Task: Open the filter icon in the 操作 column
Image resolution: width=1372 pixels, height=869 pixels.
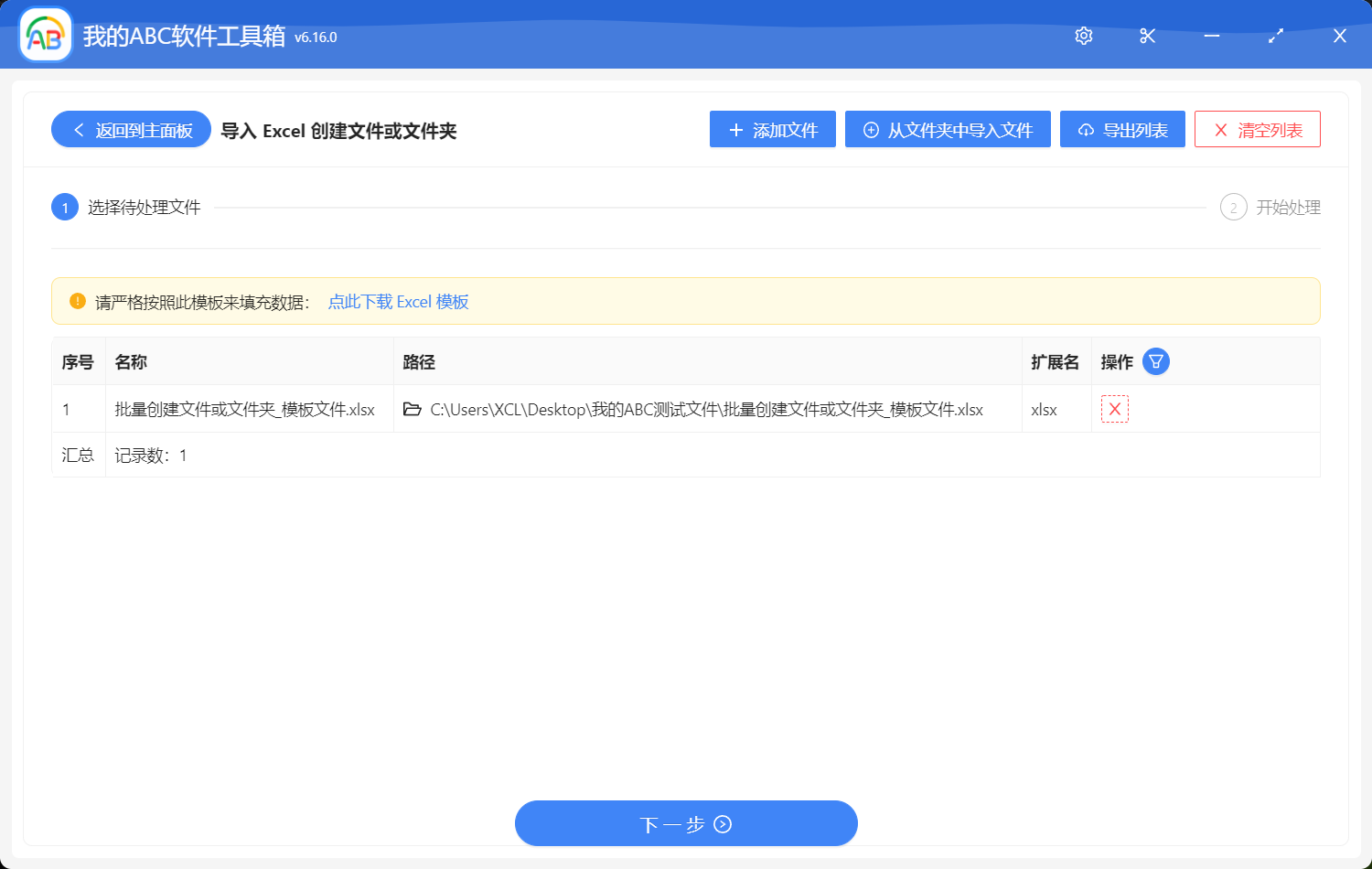Action: 1155,361
